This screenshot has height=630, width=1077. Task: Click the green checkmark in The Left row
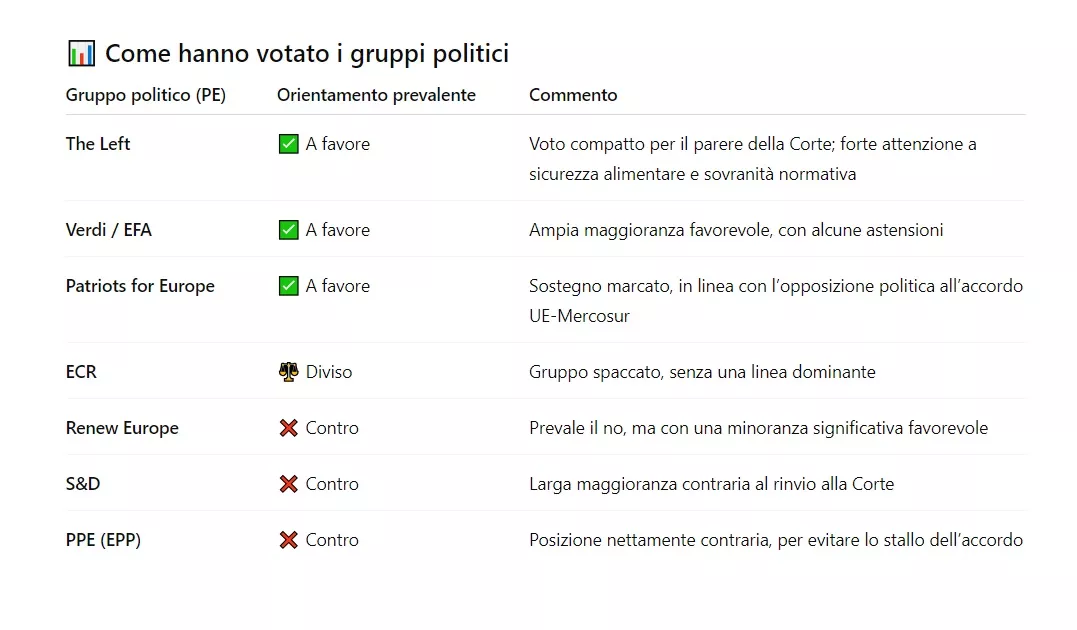tap(288, 144)
